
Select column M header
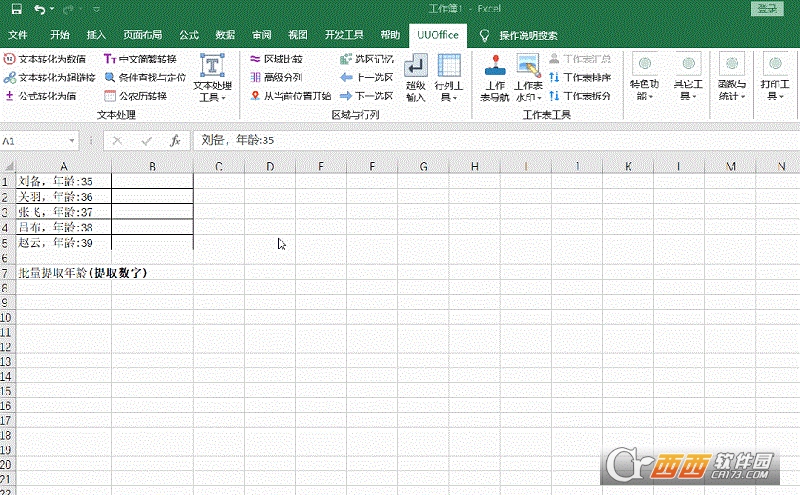click(731, 166)
